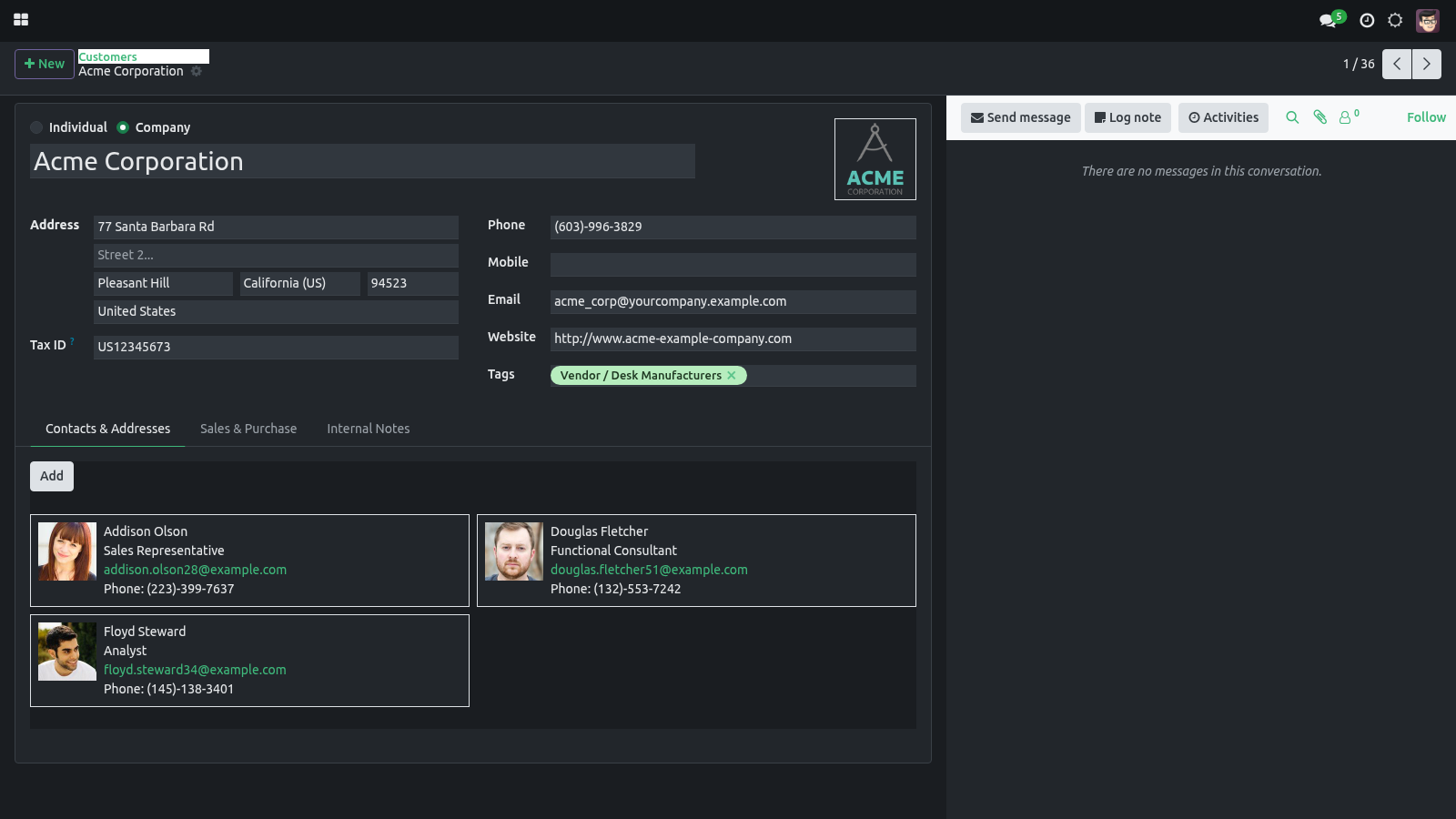Click the Tax ID field US12345673
The width and height of the screenshot is (1456, 819).
[x=276, y=347]
